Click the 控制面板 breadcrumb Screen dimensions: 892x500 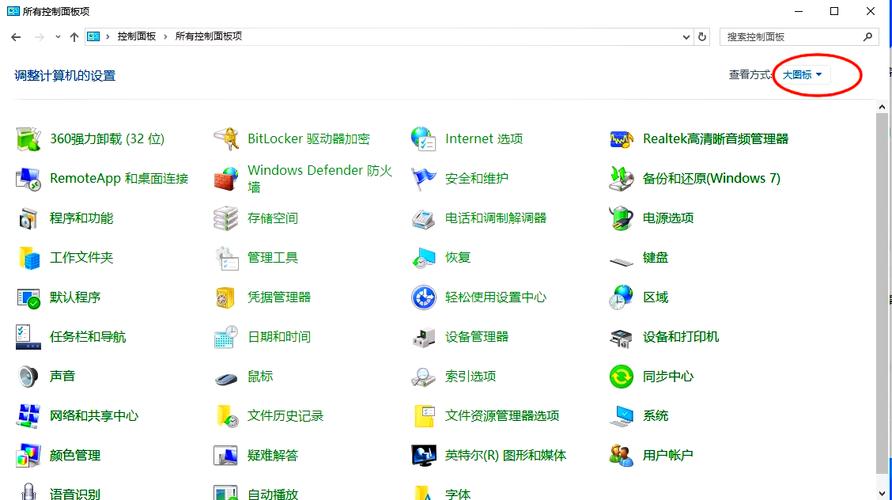pos(137,36)
